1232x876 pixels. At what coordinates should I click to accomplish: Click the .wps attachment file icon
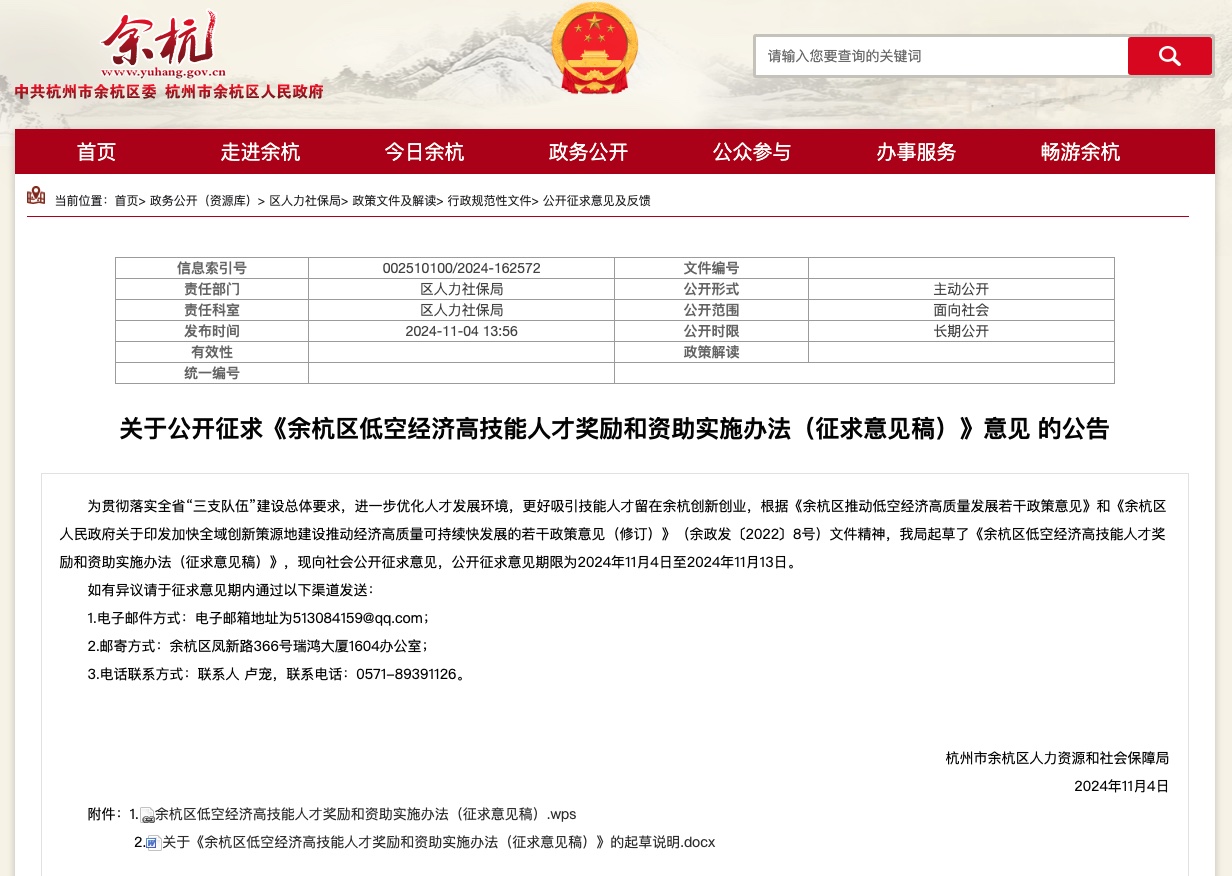coord(147,815)
